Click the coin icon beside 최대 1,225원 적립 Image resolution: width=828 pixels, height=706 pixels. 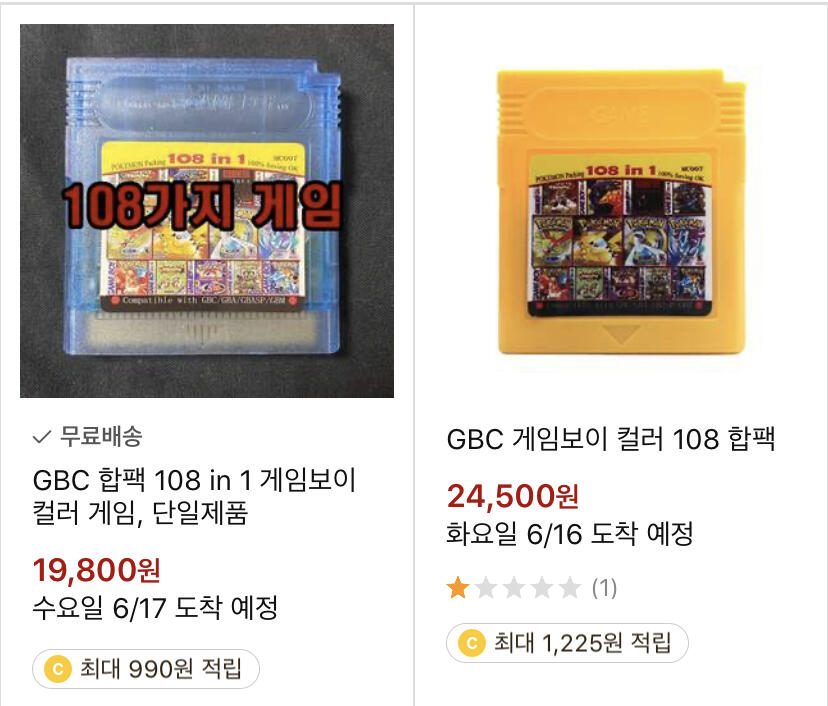(x=472, y=643)
